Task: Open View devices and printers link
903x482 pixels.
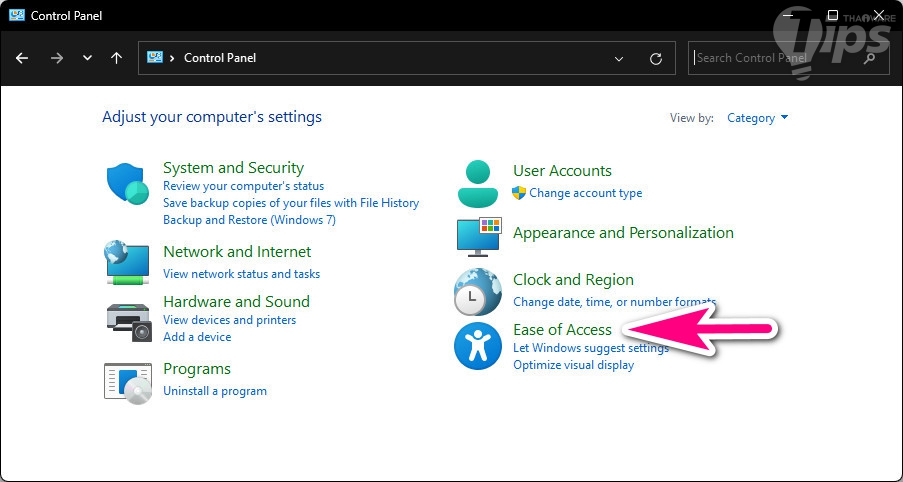Action: click(x=229, y=320)
